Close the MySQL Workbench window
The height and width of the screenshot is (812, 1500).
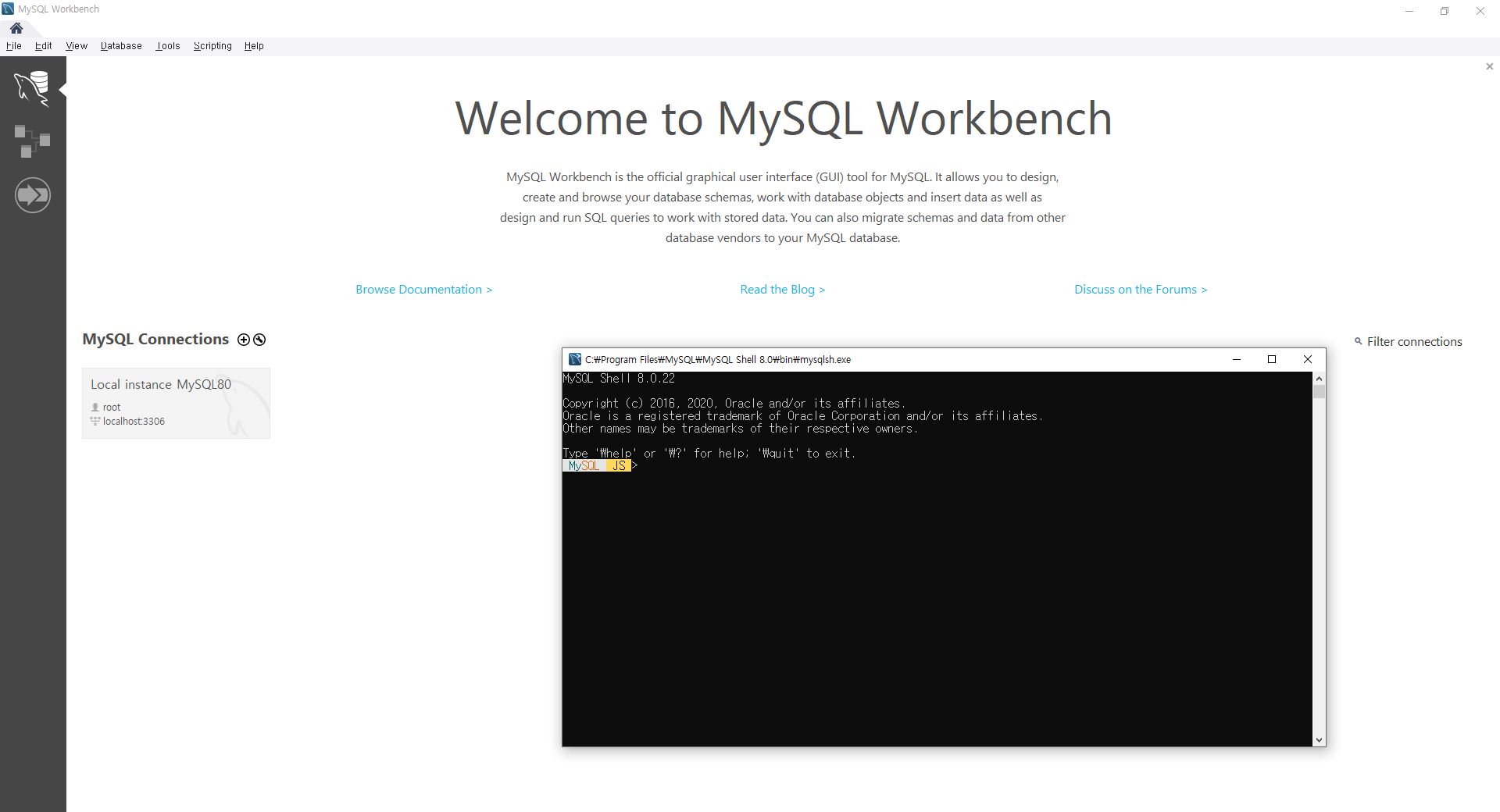coord(1480,11)
